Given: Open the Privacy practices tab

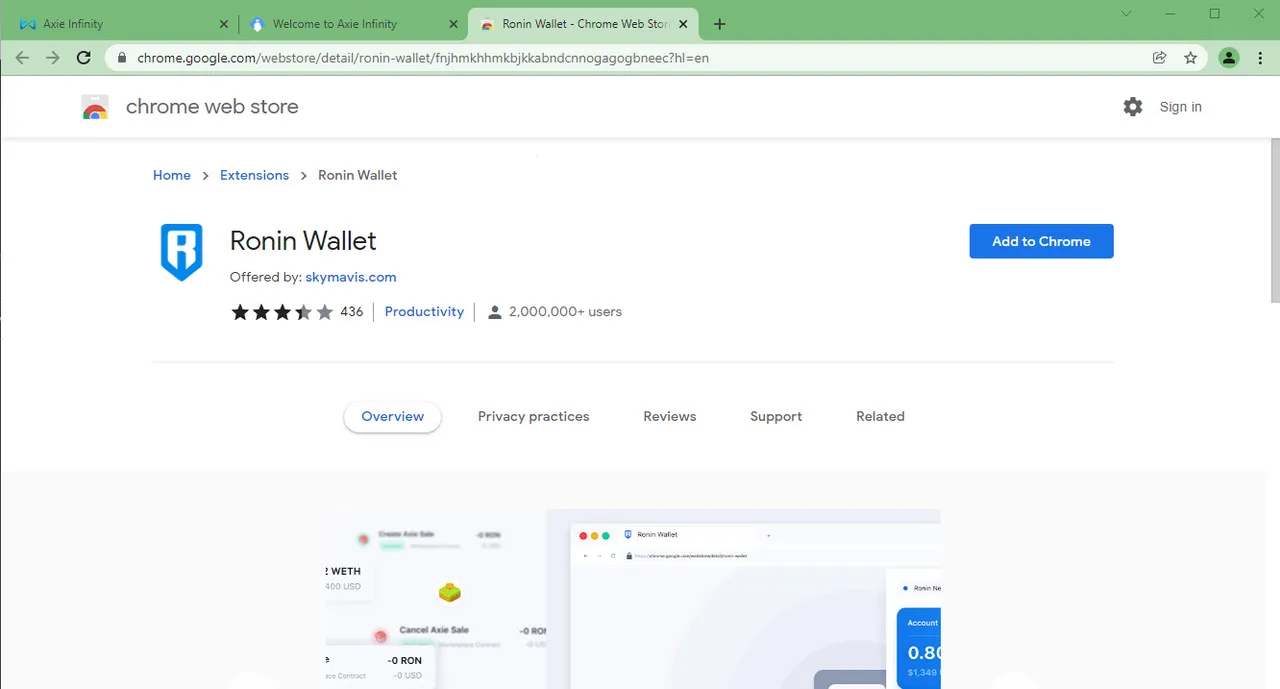Looking at the screenshot, I should coord(533,417).
